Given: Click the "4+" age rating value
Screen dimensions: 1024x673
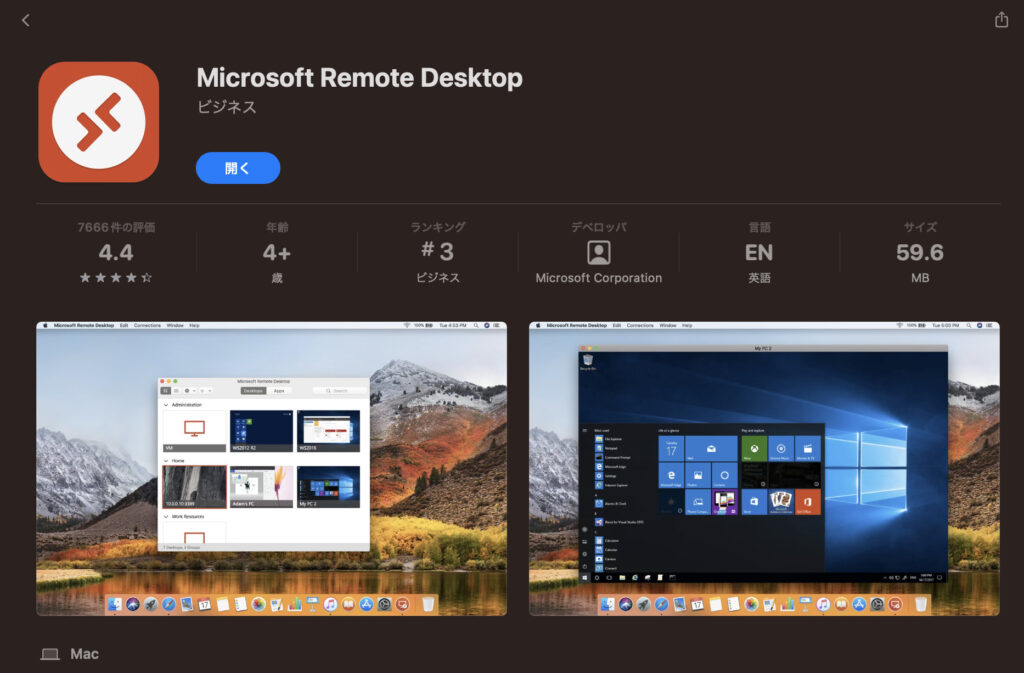Looking at the screenshot, I should click(x=277, y=253).
